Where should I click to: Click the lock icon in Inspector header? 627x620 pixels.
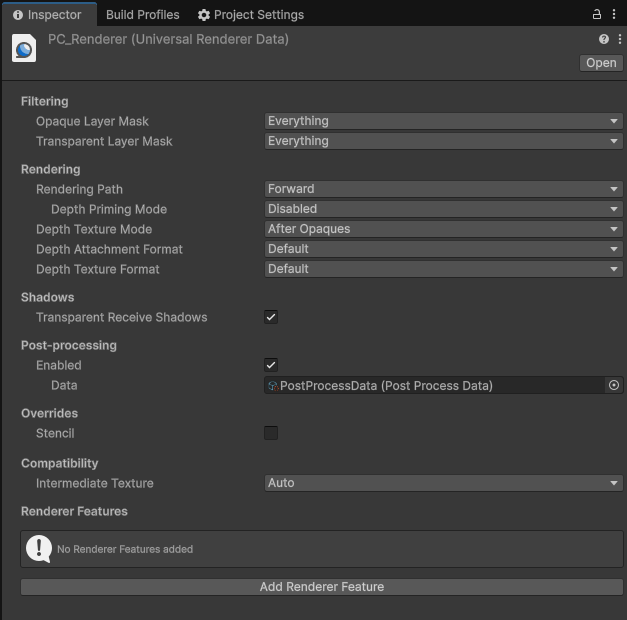pyautogui.click(x=597, y=14)
